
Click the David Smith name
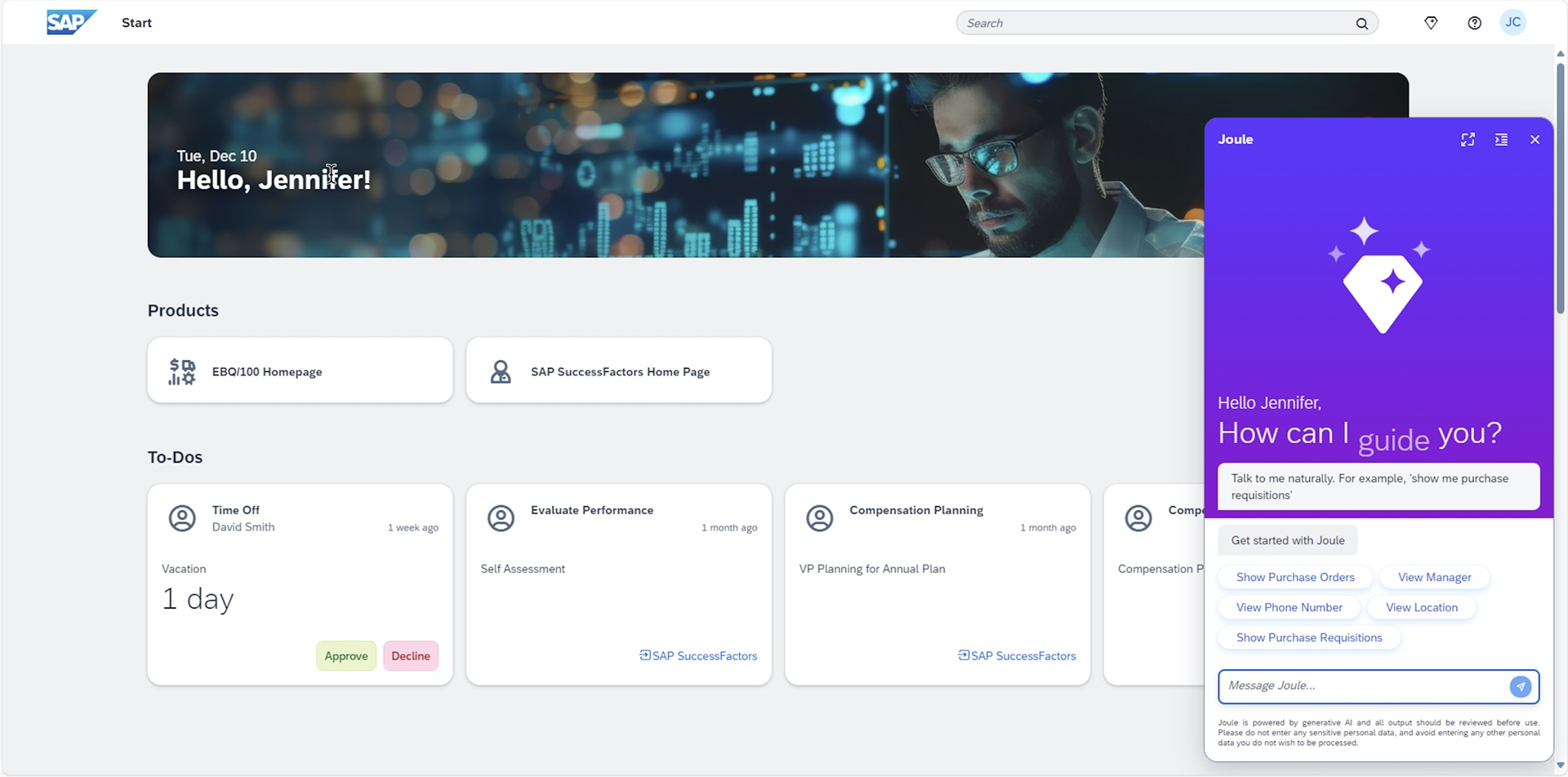pyautogui.click(x=243, y=527)
